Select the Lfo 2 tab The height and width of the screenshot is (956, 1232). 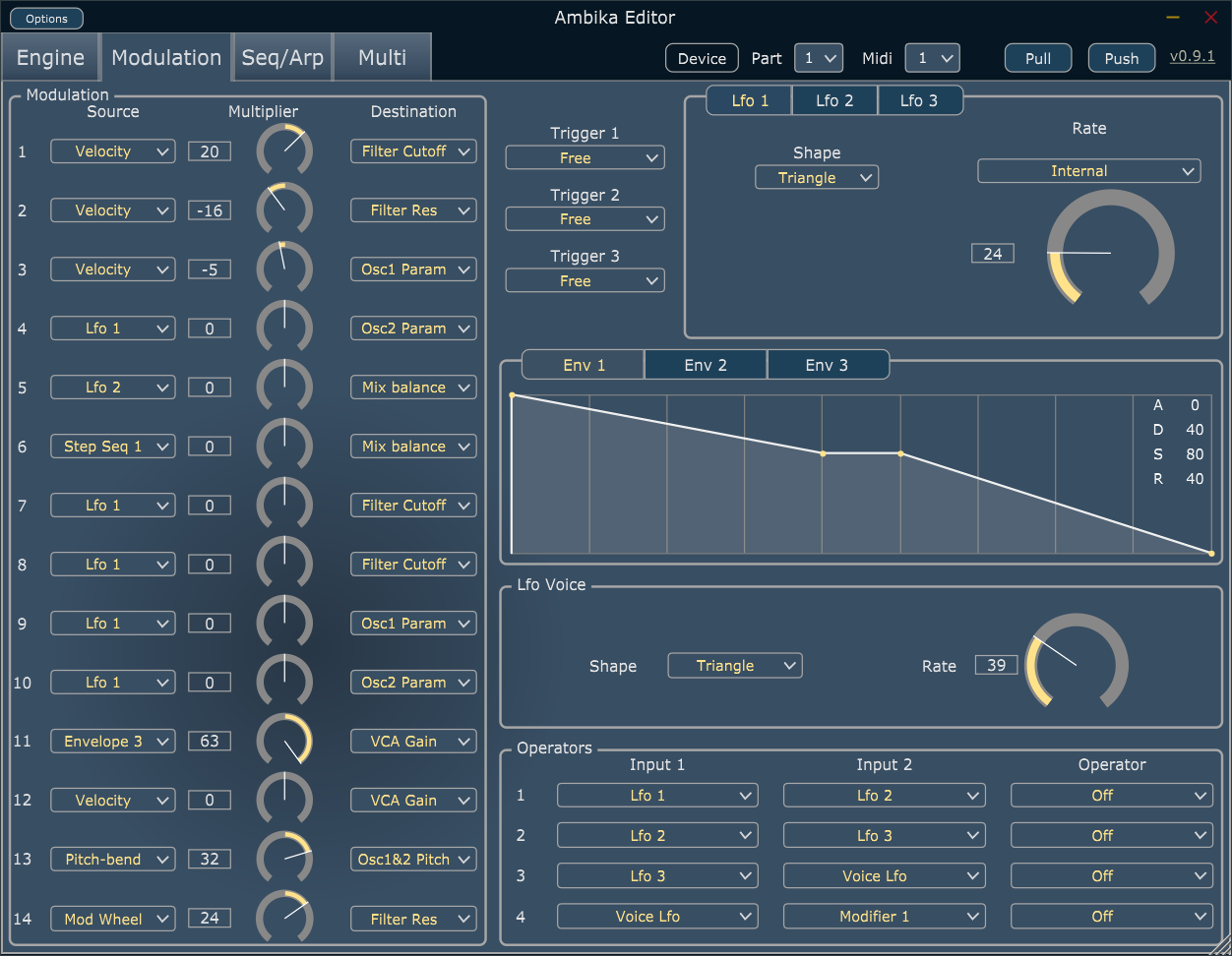834,100
